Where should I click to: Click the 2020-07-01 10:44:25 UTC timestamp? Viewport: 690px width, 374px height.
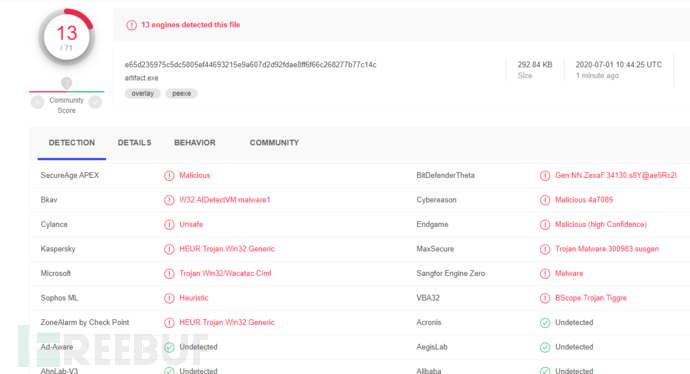(619, 65)
